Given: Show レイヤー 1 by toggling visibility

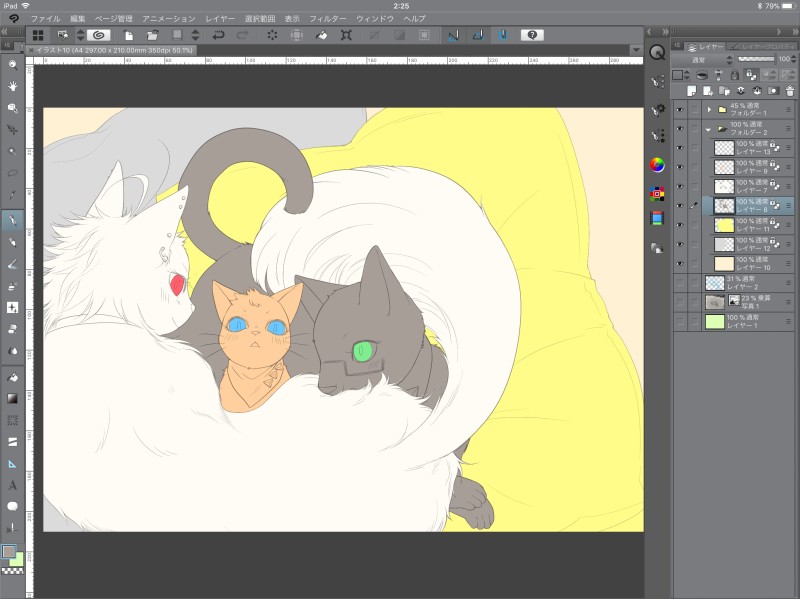Looking at the screenshot, I should click(680, 321).
